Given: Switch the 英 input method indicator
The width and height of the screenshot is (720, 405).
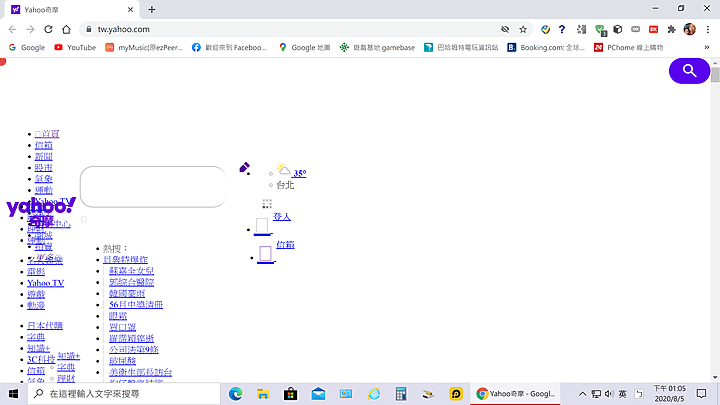Looking at the screenshot, I should click(623, 394).
